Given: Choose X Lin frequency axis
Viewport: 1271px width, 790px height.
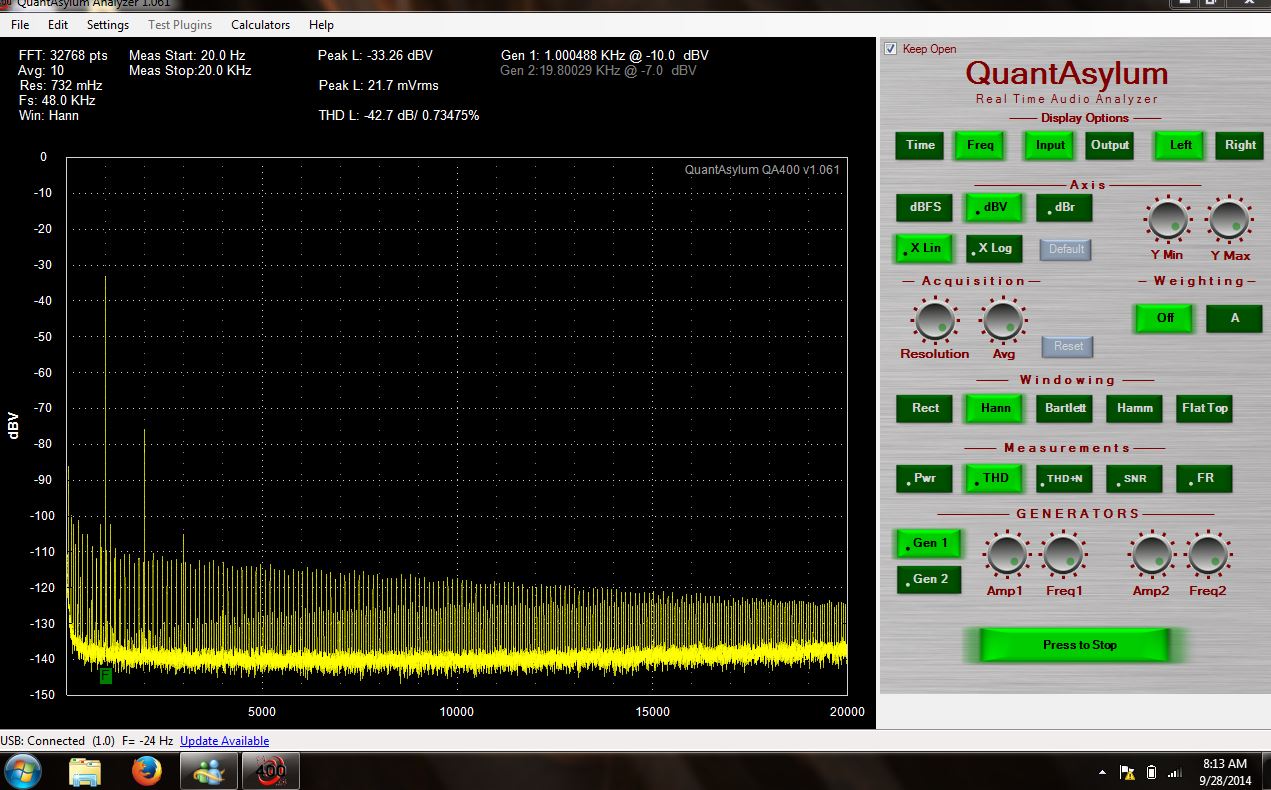Looking at the screenshot, I should [923, 248].
